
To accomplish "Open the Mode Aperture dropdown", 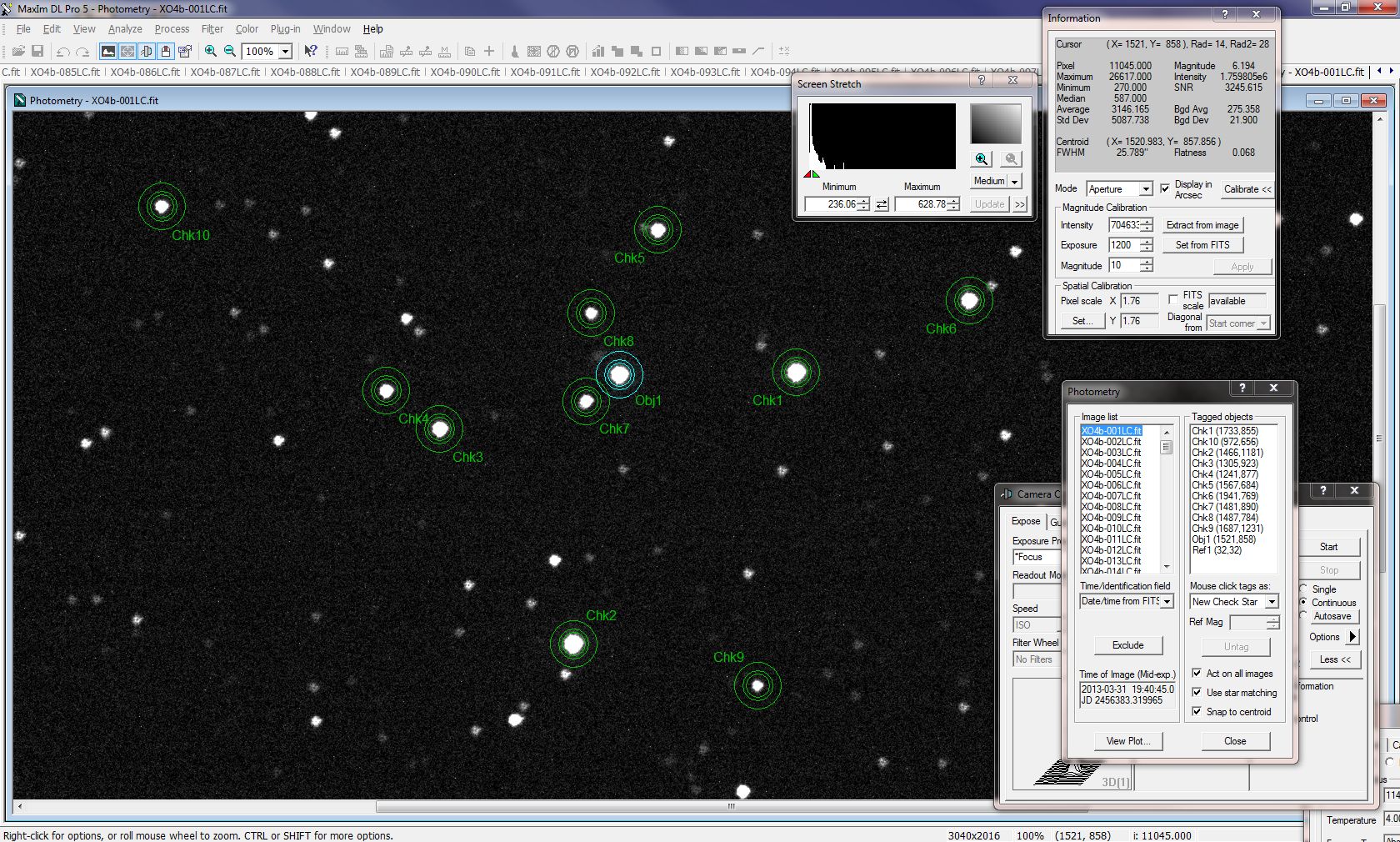I will [x=1146, y=189].
